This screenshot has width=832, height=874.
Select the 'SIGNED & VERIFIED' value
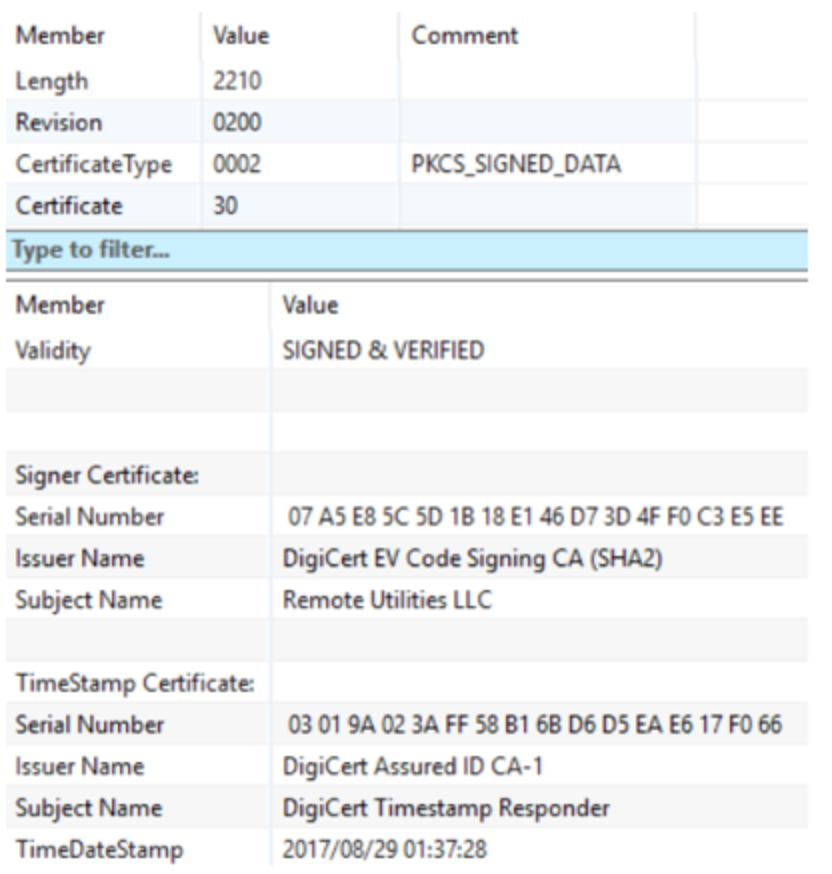coord(383,351)
